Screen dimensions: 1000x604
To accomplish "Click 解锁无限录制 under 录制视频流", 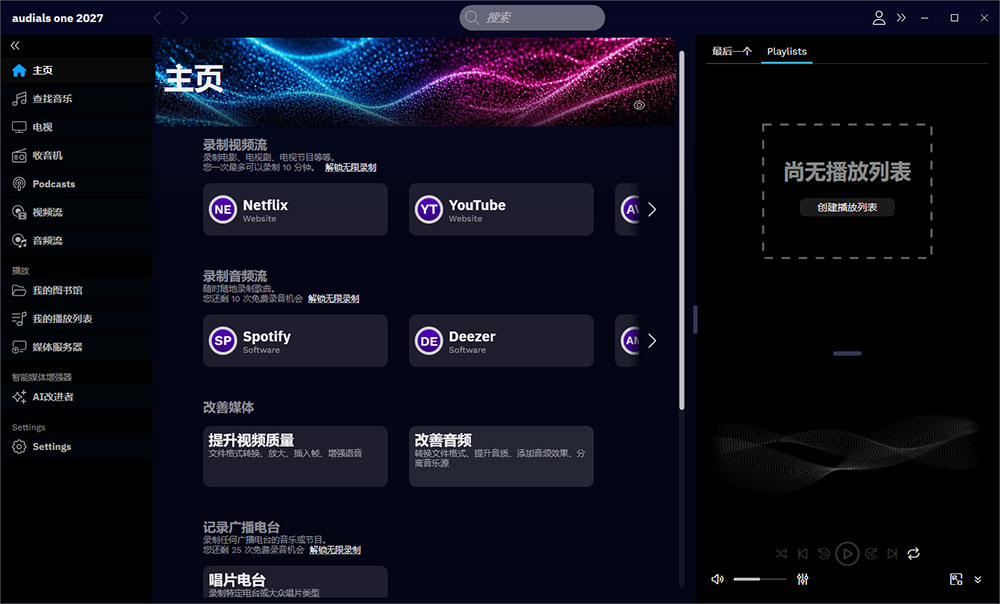I will coord(350,167).
